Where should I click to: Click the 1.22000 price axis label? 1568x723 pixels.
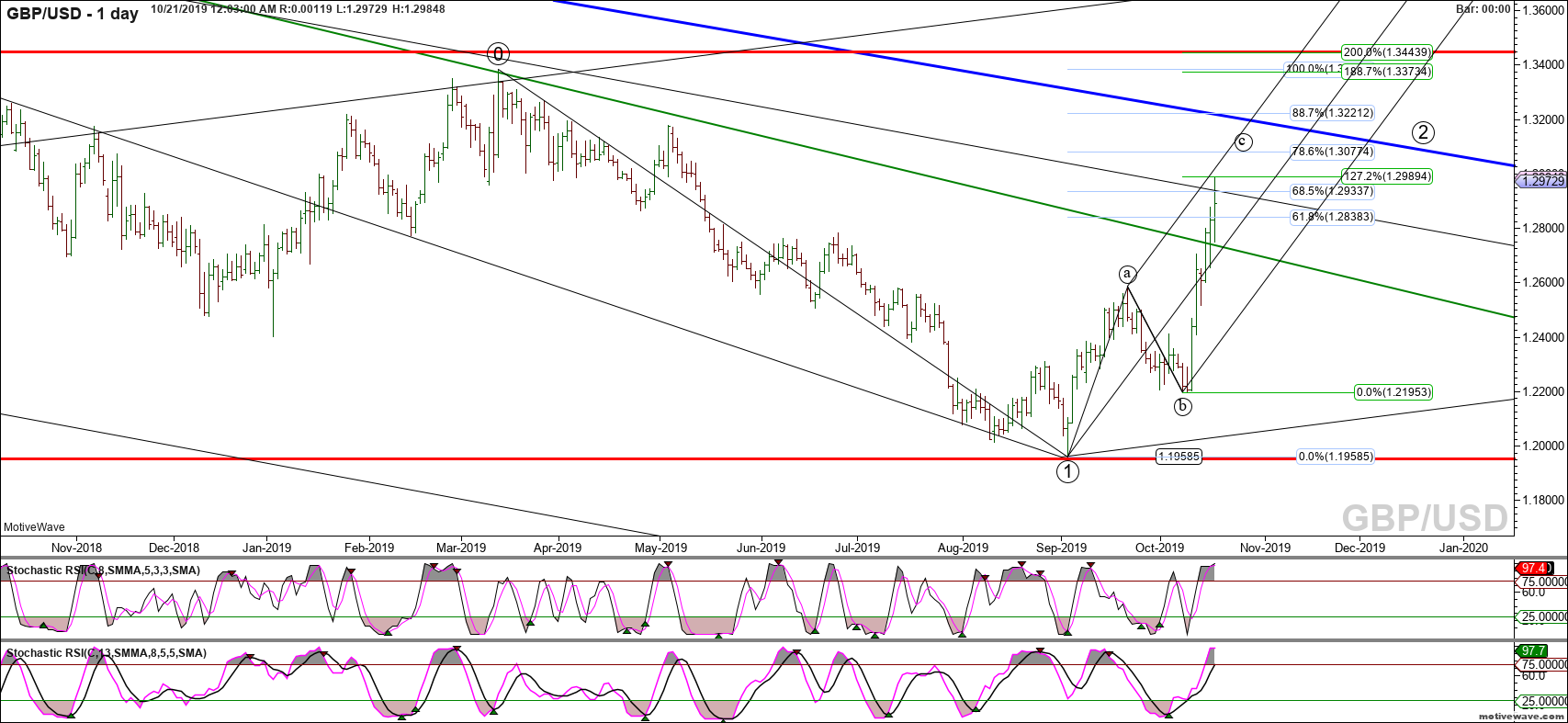[x=1541, y=391]
